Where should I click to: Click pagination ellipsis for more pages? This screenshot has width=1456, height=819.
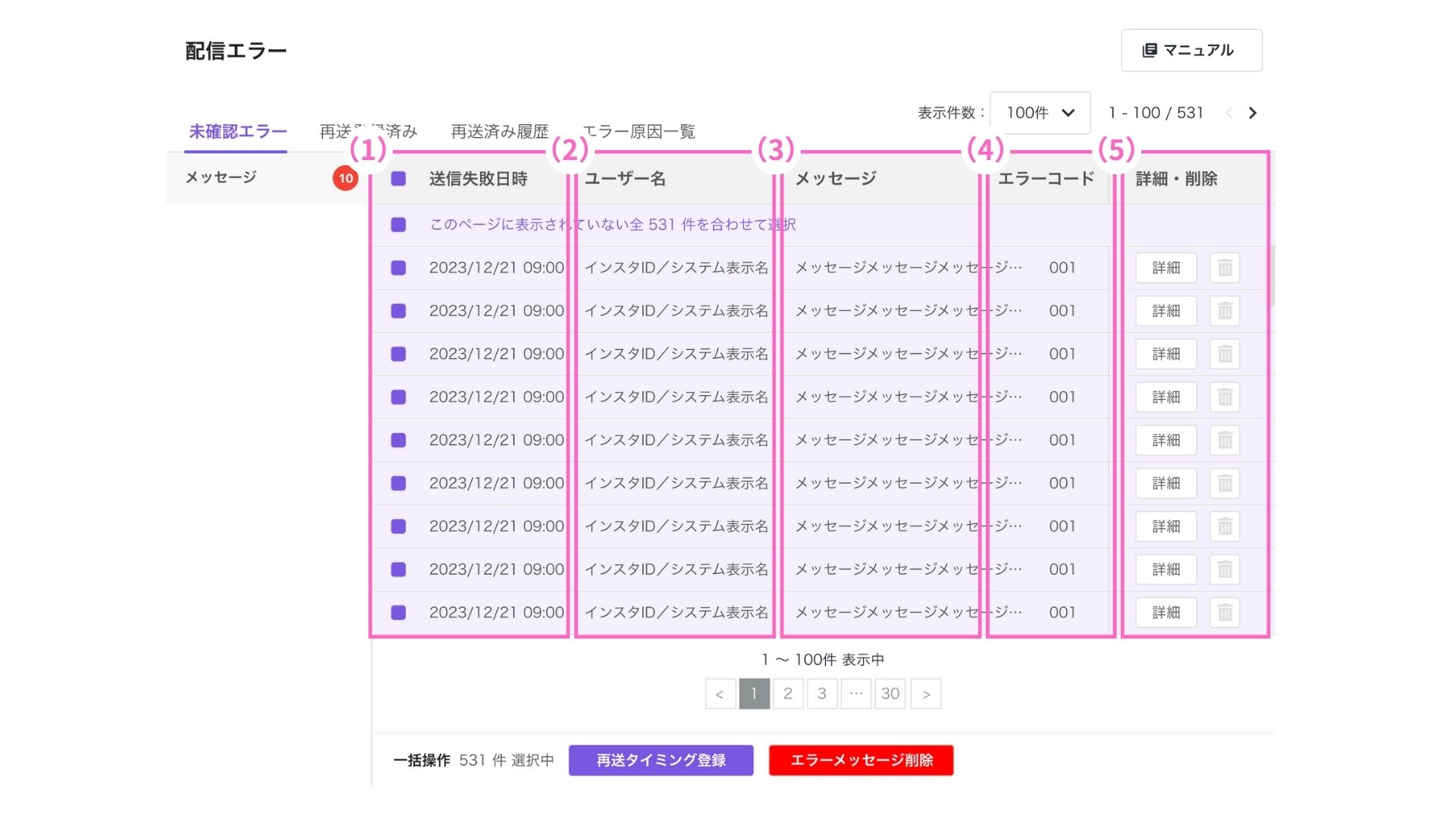tap(856, 694)
